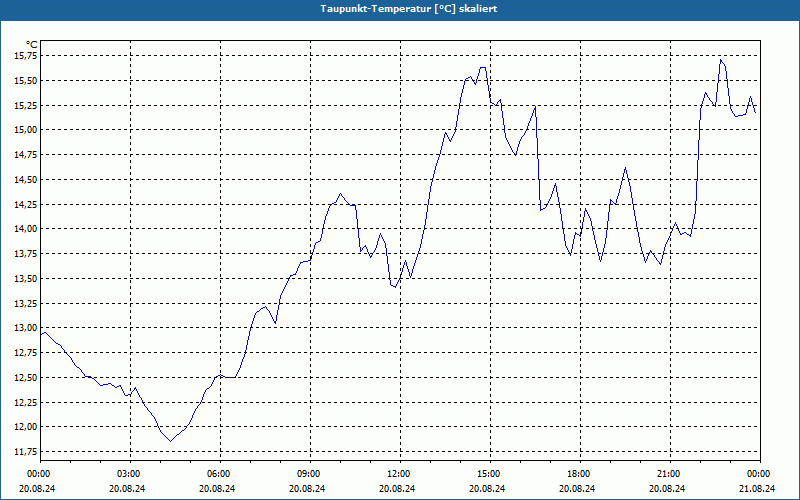Screen dimensions: 800x500
Task: Click the 12,50 y-axis label
Action: [x=26, y=378]
